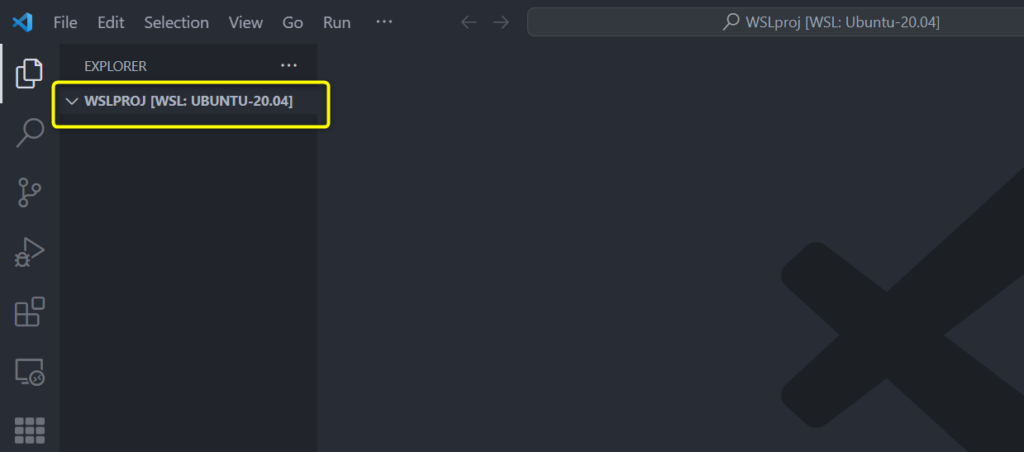Open the Explorer view in activity bar
Screen dimensions: 1024x452
[x=30, y=72]
